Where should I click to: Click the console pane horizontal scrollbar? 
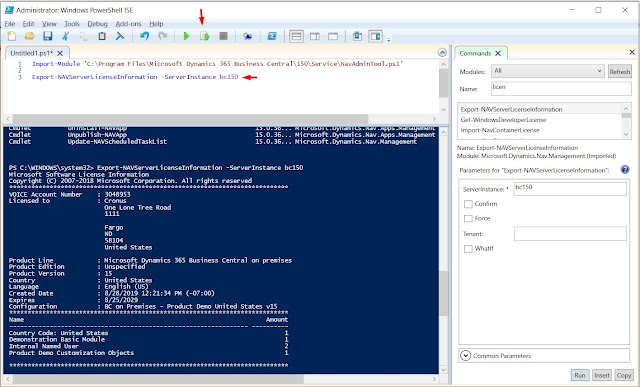[x=157, y=379]
